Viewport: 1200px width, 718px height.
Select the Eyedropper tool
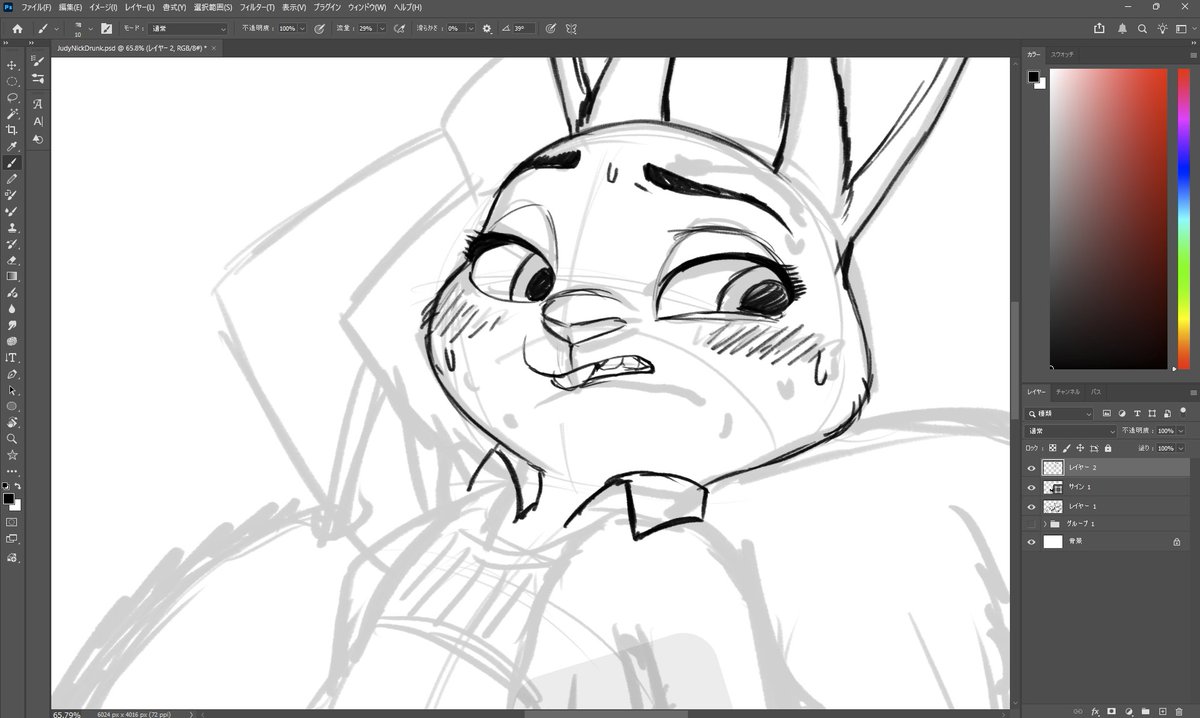[x=12, y=146]
